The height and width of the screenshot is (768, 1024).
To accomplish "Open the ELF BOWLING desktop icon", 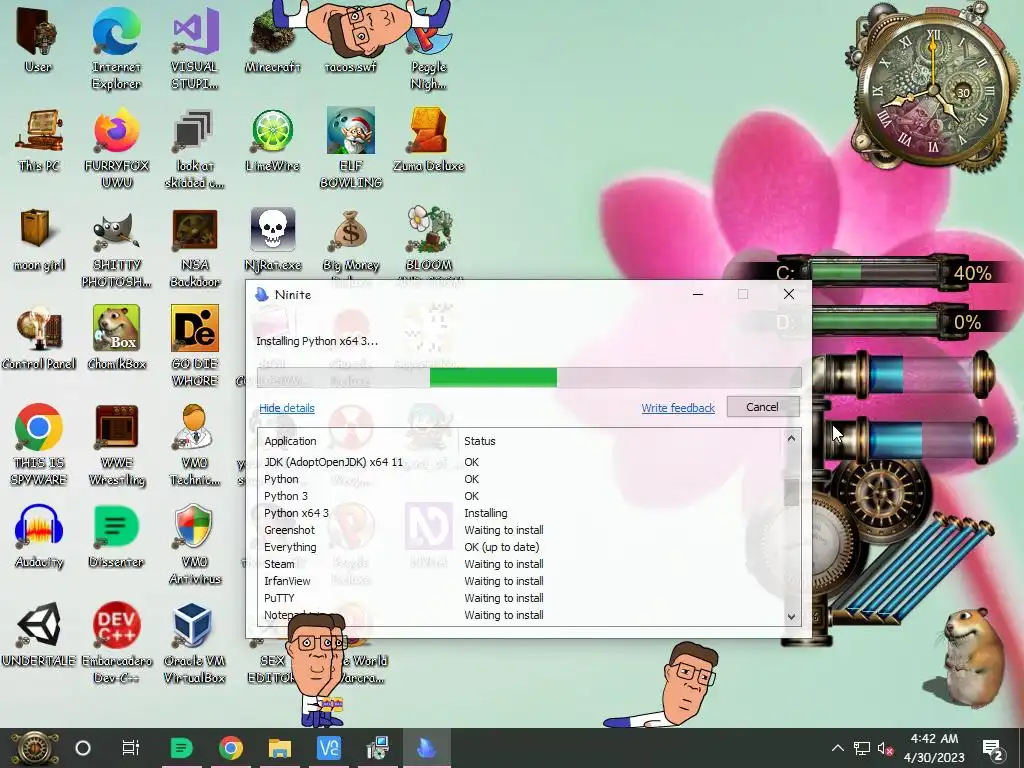I will click(x=351, y=148).
